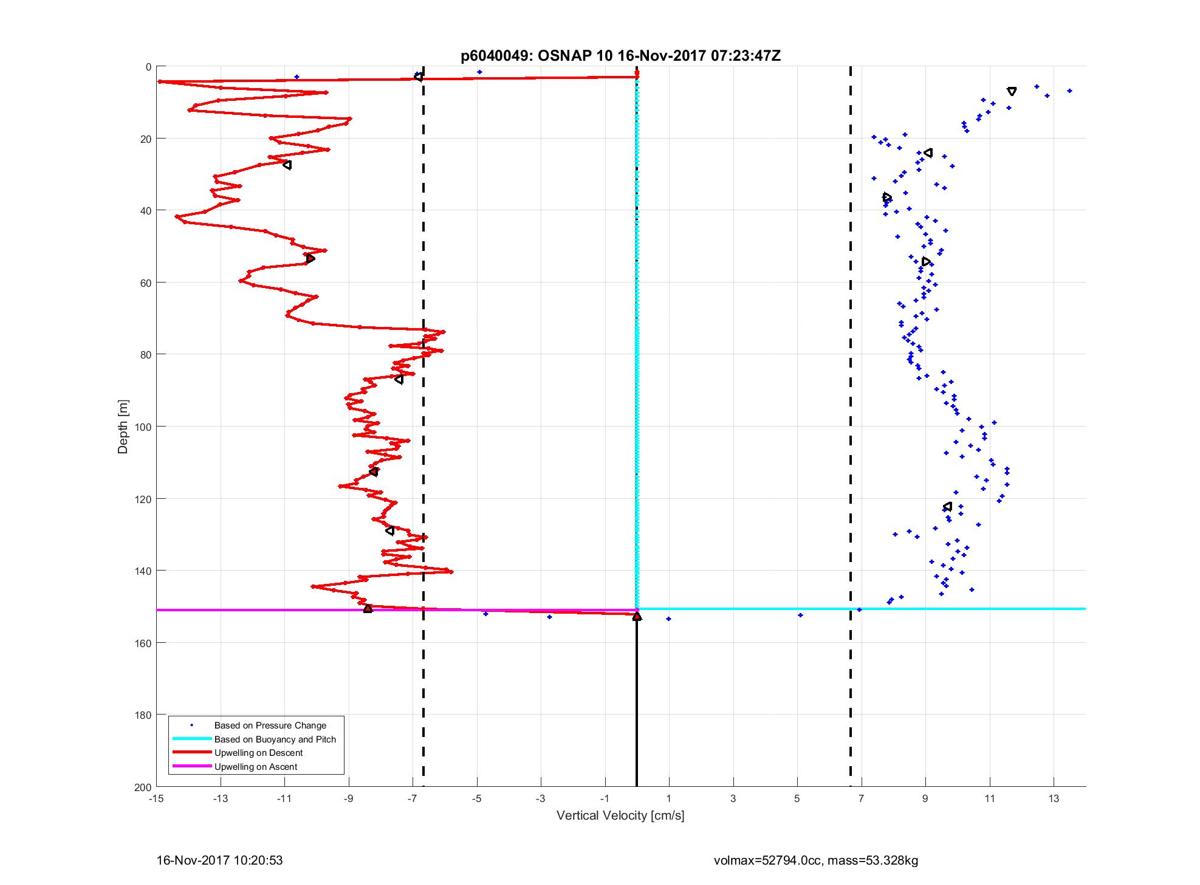Click depth axis tick label 200
This screenshot has width=1200, height=885.
[x=142, y=787]
